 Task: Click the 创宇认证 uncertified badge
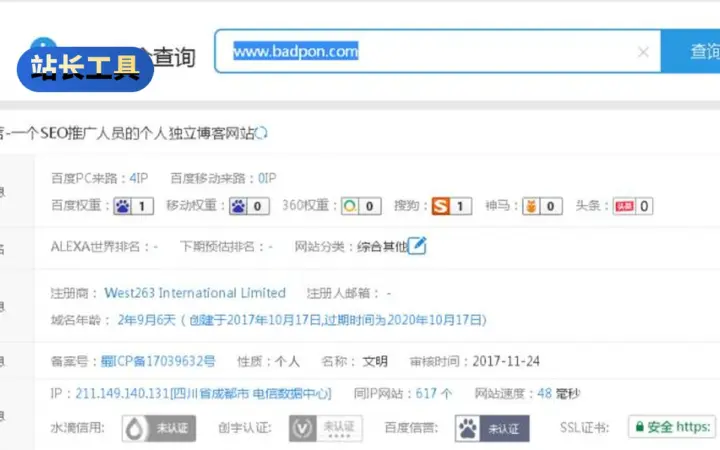click(x=326, y=428)
